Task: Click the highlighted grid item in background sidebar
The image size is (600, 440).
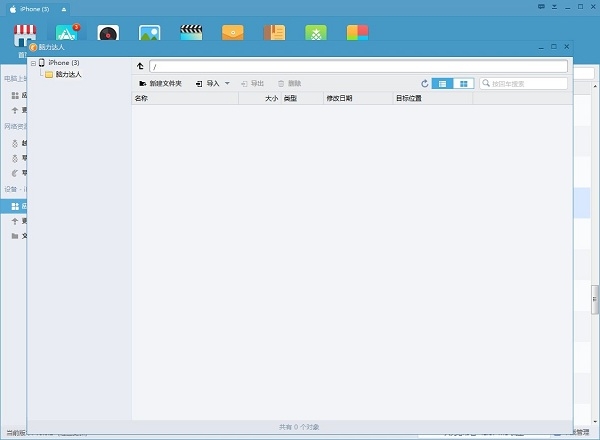Action: click(15, 206)
